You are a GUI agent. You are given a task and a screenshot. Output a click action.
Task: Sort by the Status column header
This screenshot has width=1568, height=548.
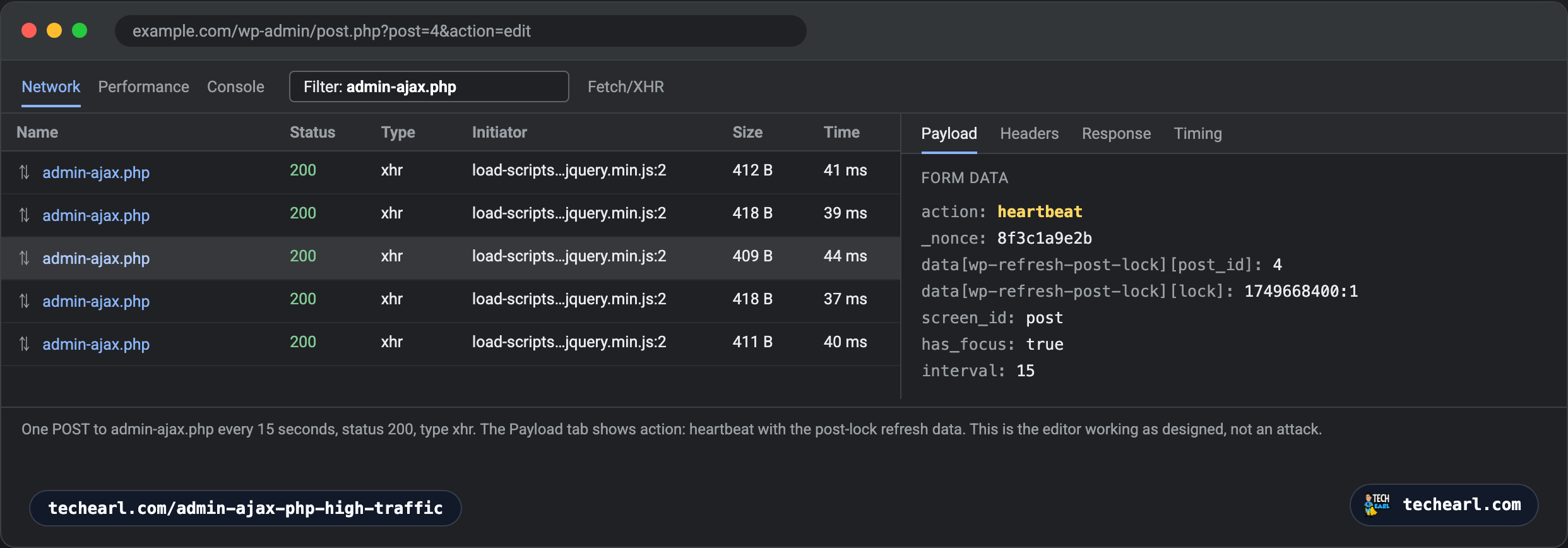(312, 132)
